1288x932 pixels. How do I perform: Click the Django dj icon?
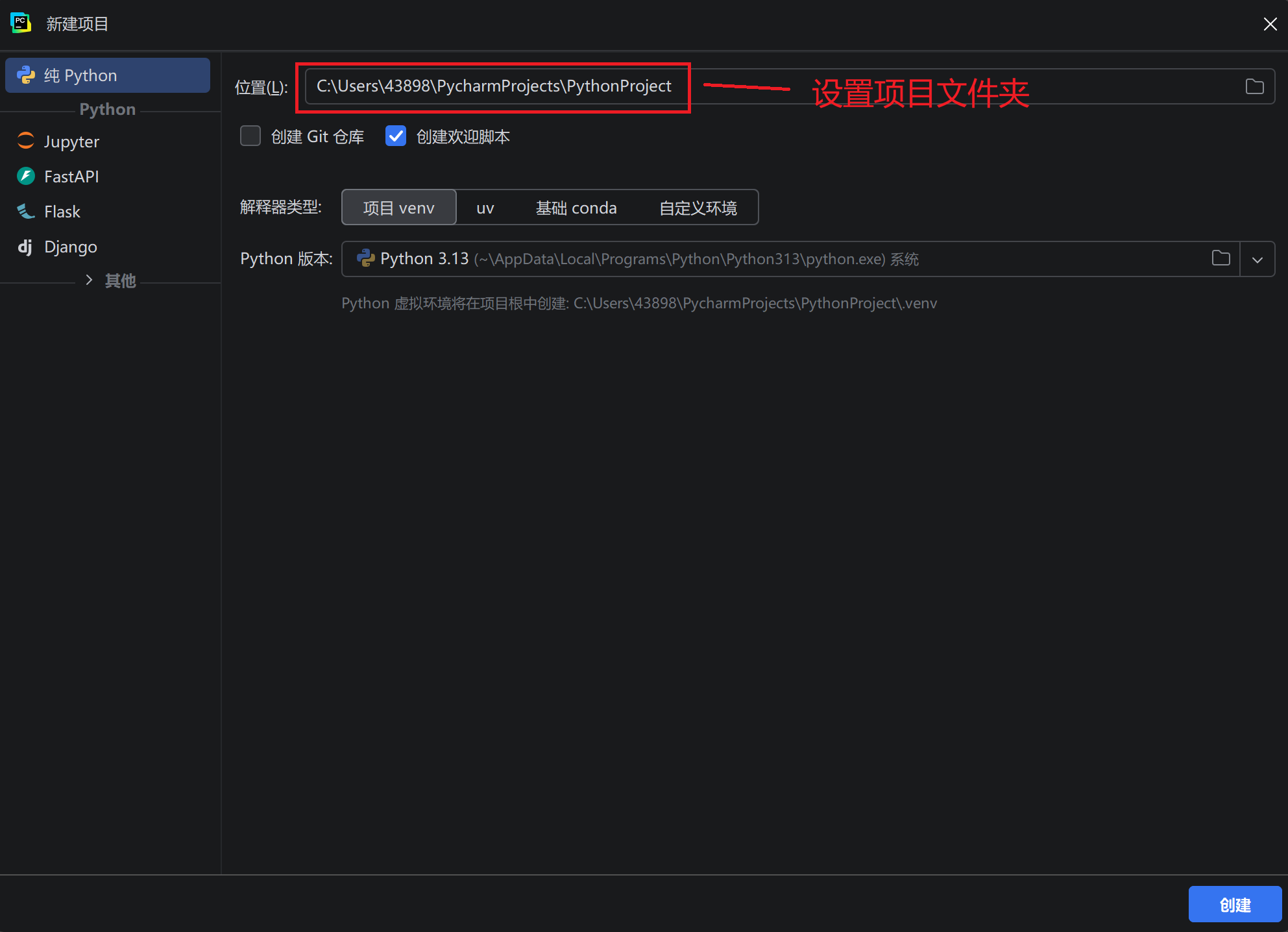tap(25, 246)
